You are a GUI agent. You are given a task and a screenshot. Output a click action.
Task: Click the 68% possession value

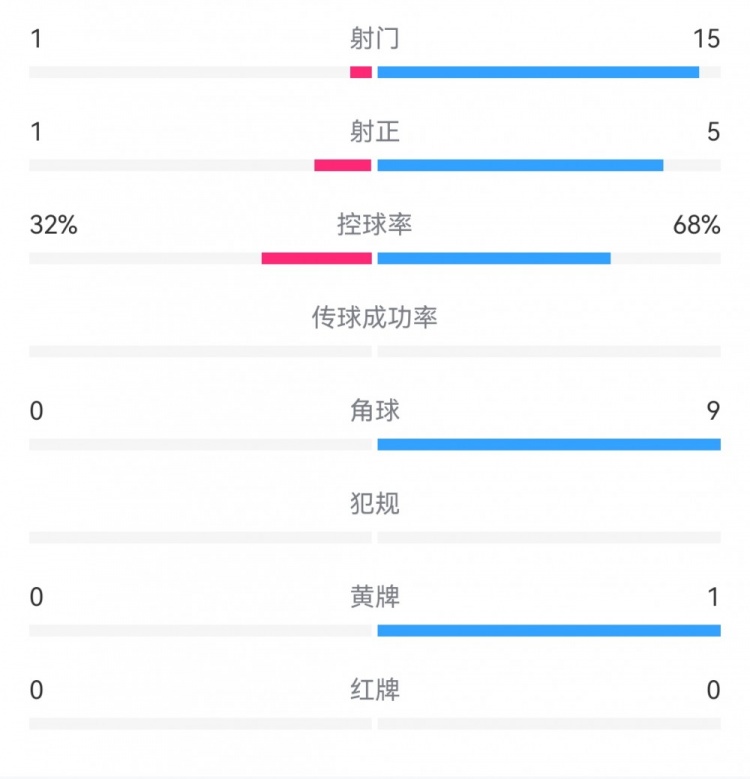[697, 225]
